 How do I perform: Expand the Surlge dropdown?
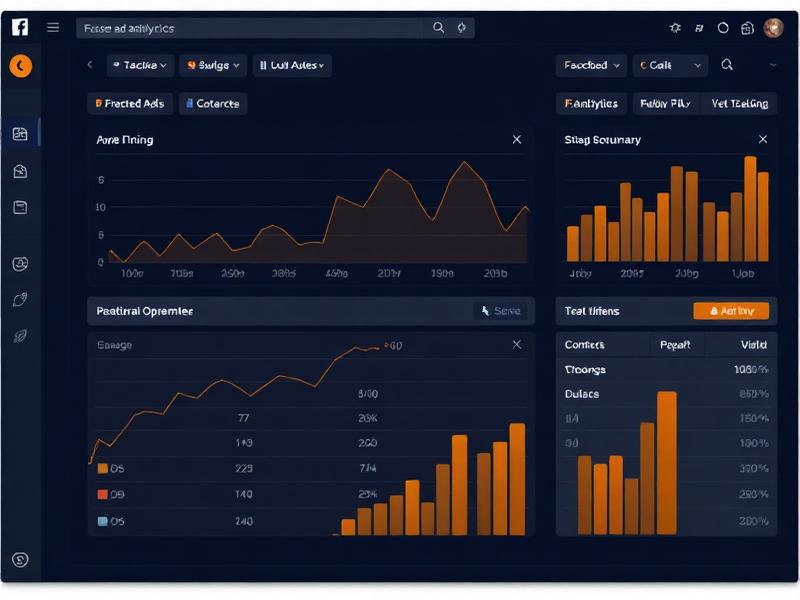[x=213, y=65]
